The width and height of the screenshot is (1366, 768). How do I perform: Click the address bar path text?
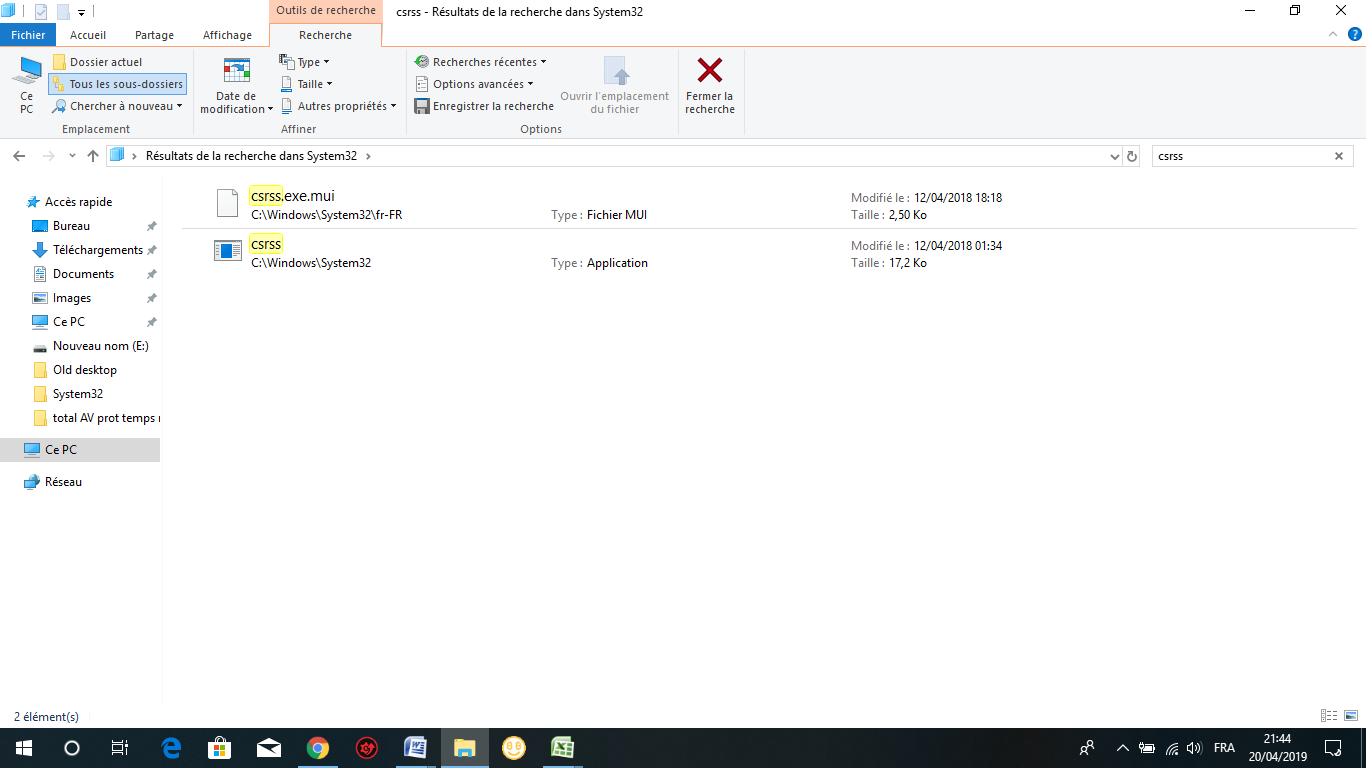253,156
